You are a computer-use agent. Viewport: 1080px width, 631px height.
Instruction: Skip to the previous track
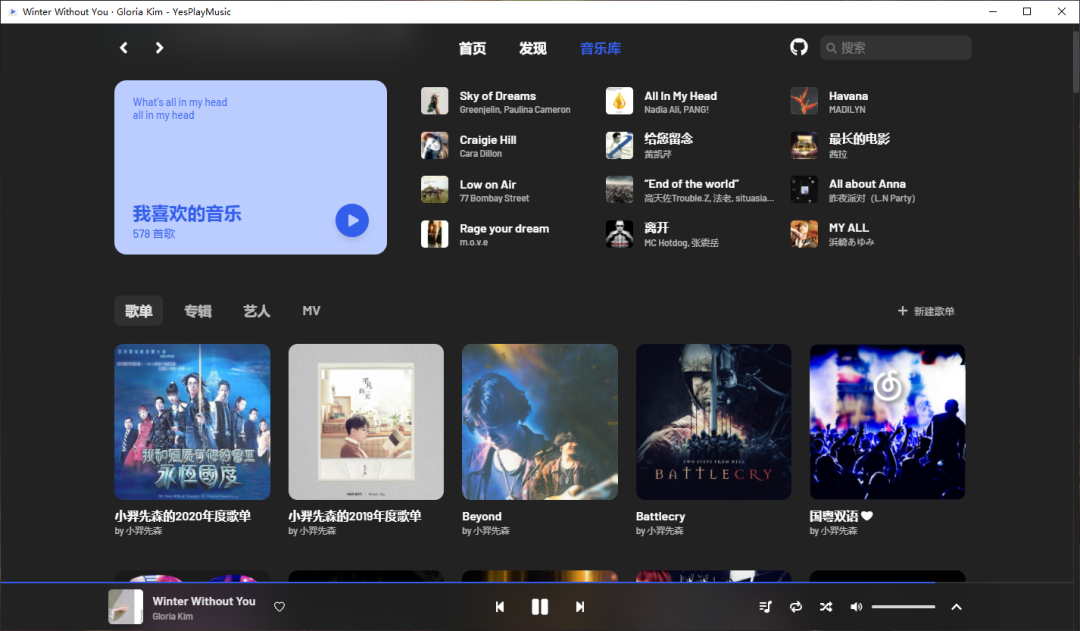(500, 607)
